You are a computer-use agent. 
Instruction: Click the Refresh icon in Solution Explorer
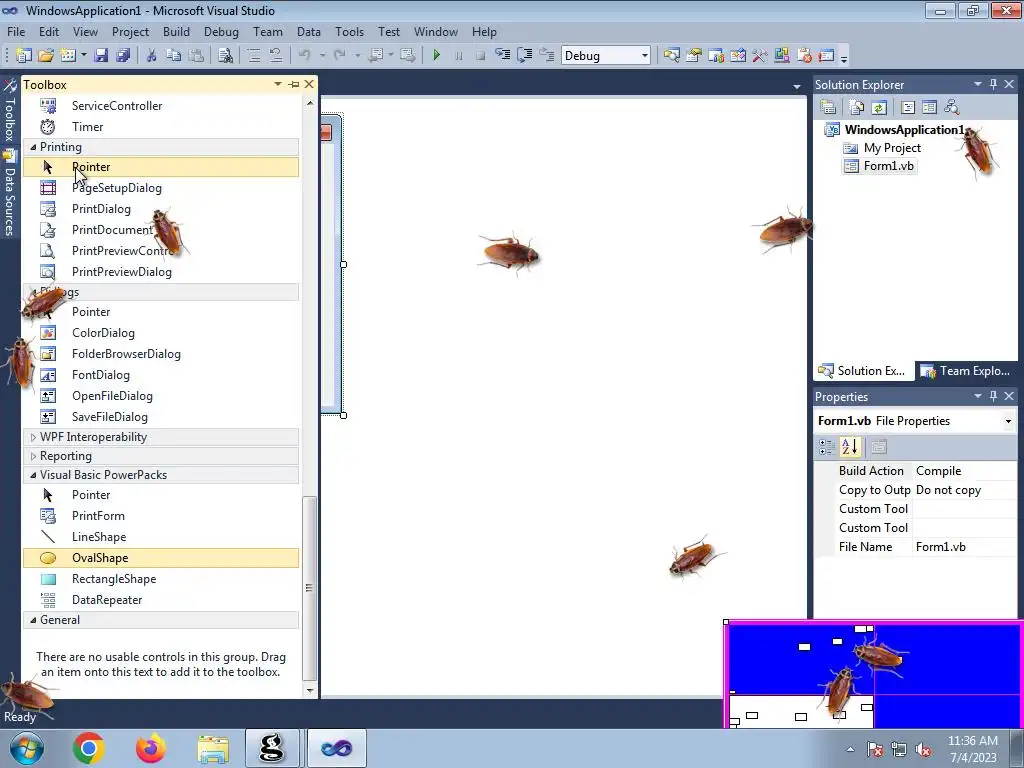point(879,107)
